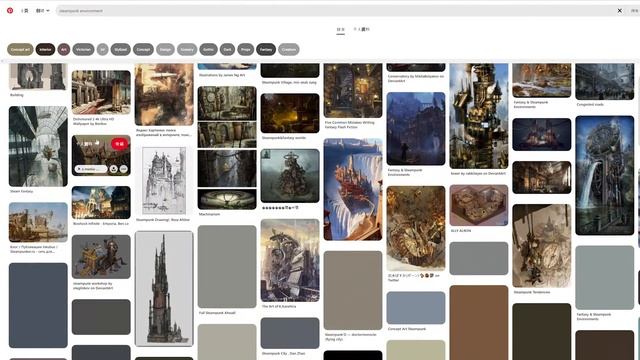
Task: Open the floating city waterfall pin
Action: (353, 189)
